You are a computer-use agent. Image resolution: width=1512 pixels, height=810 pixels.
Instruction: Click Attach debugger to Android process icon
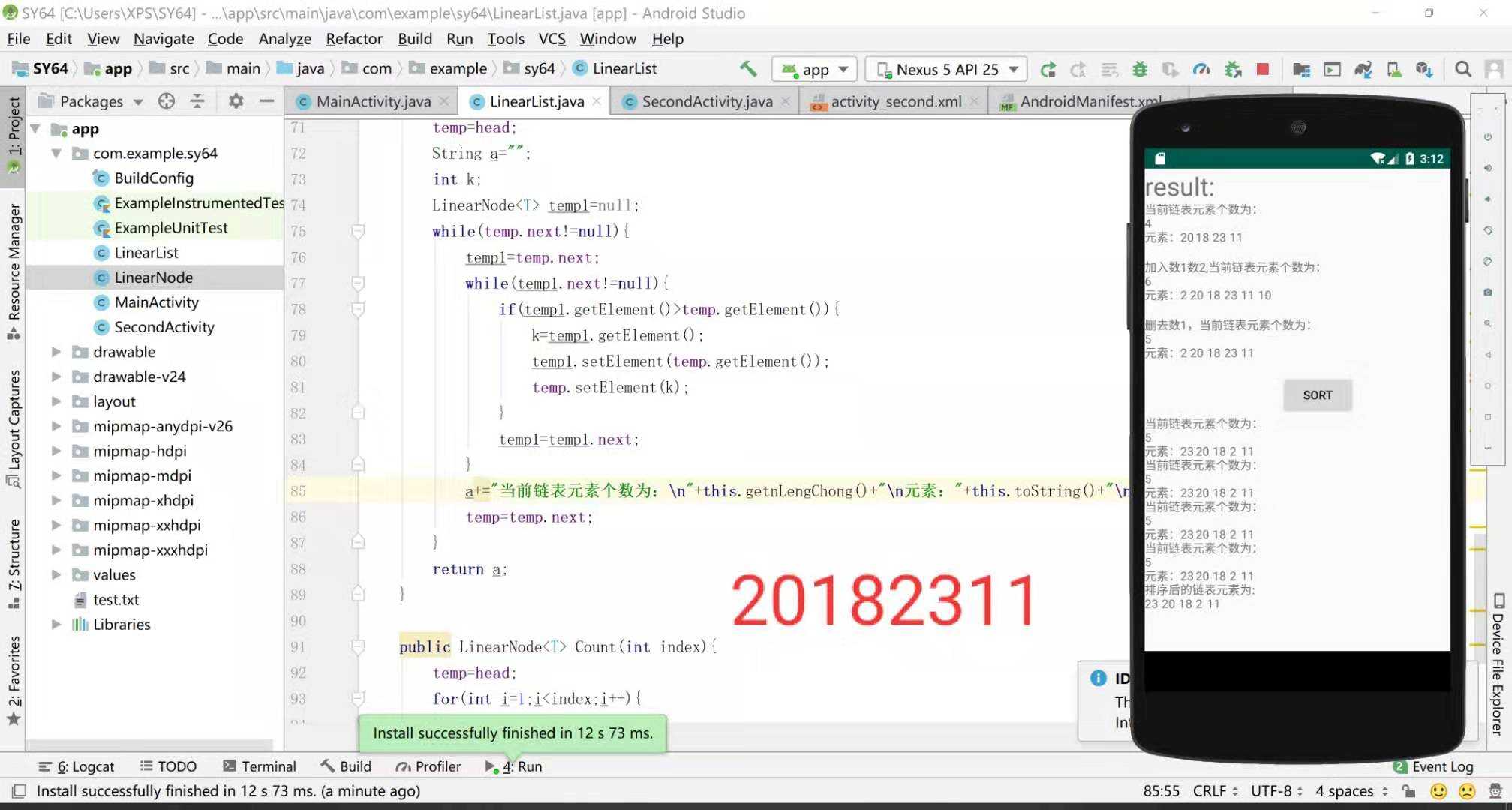(1233, 69)
